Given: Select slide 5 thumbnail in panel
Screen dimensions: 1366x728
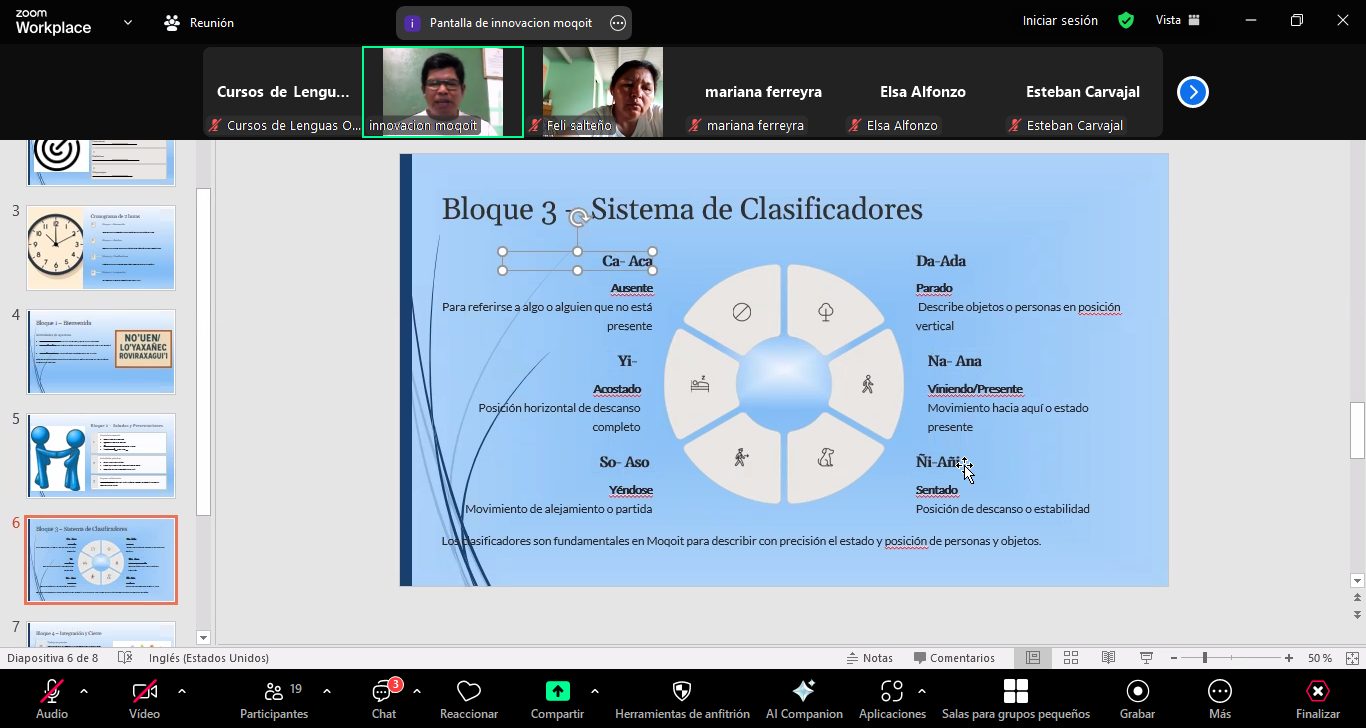Looking at the screenshot, I should click(x=101, y=455).
